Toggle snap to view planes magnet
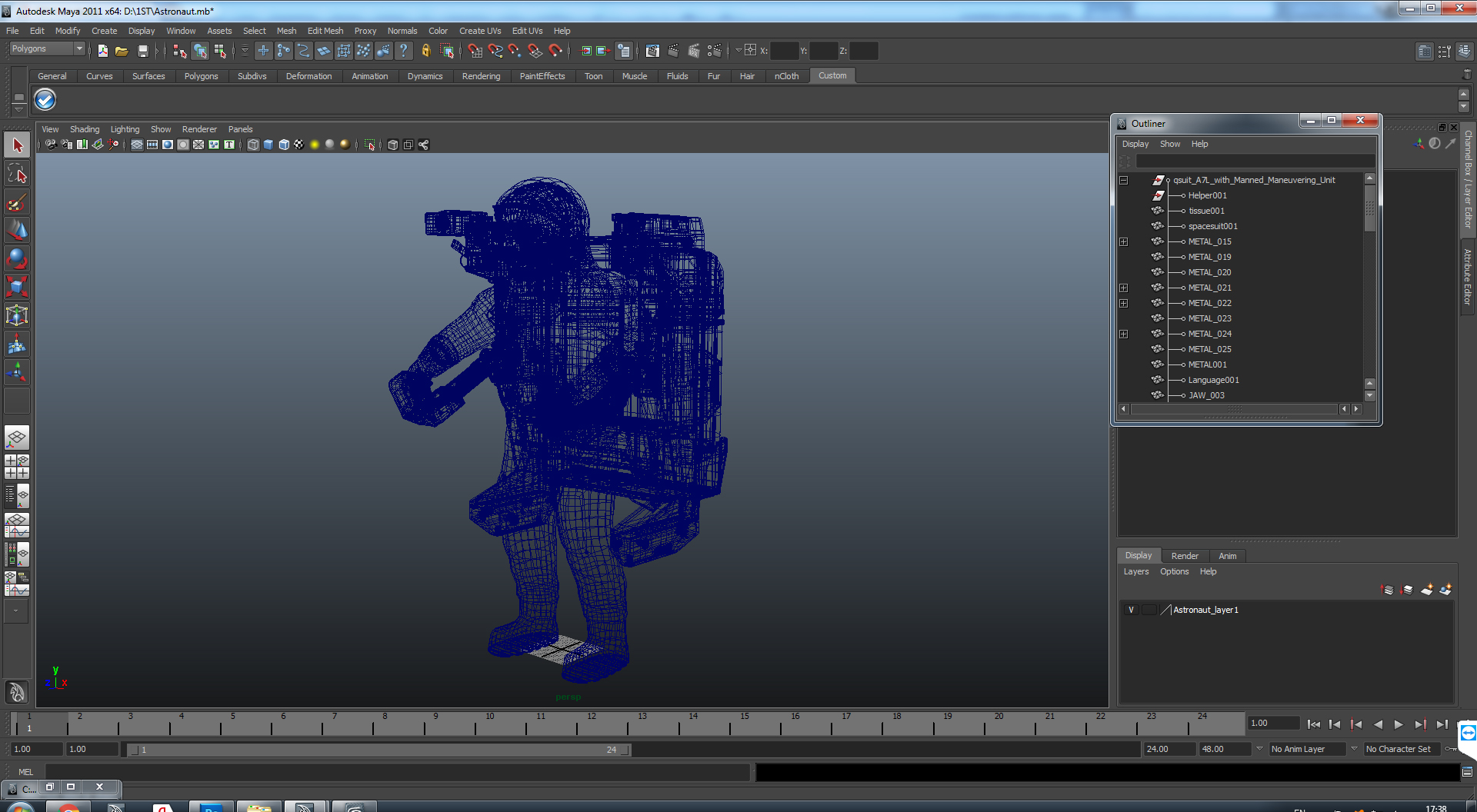 point(535,51)
